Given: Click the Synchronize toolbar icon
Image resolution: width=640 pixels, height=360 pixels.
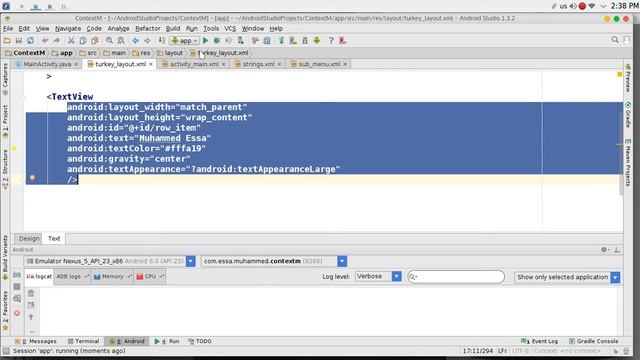Looking at the screenshot, I should point(31,40).
